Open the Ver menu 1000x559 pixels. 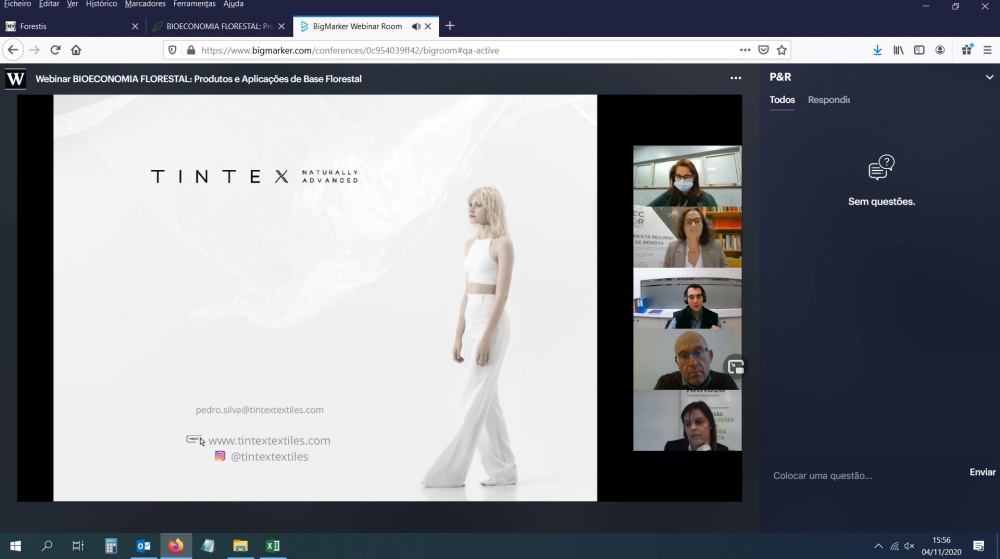(x=73, y=4)
